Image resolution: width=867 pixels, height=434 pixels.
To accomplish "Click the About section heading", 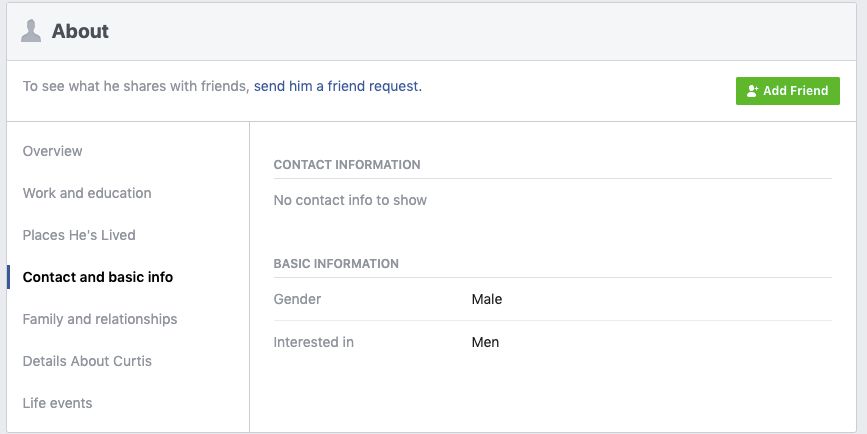I will click(80, 31).
